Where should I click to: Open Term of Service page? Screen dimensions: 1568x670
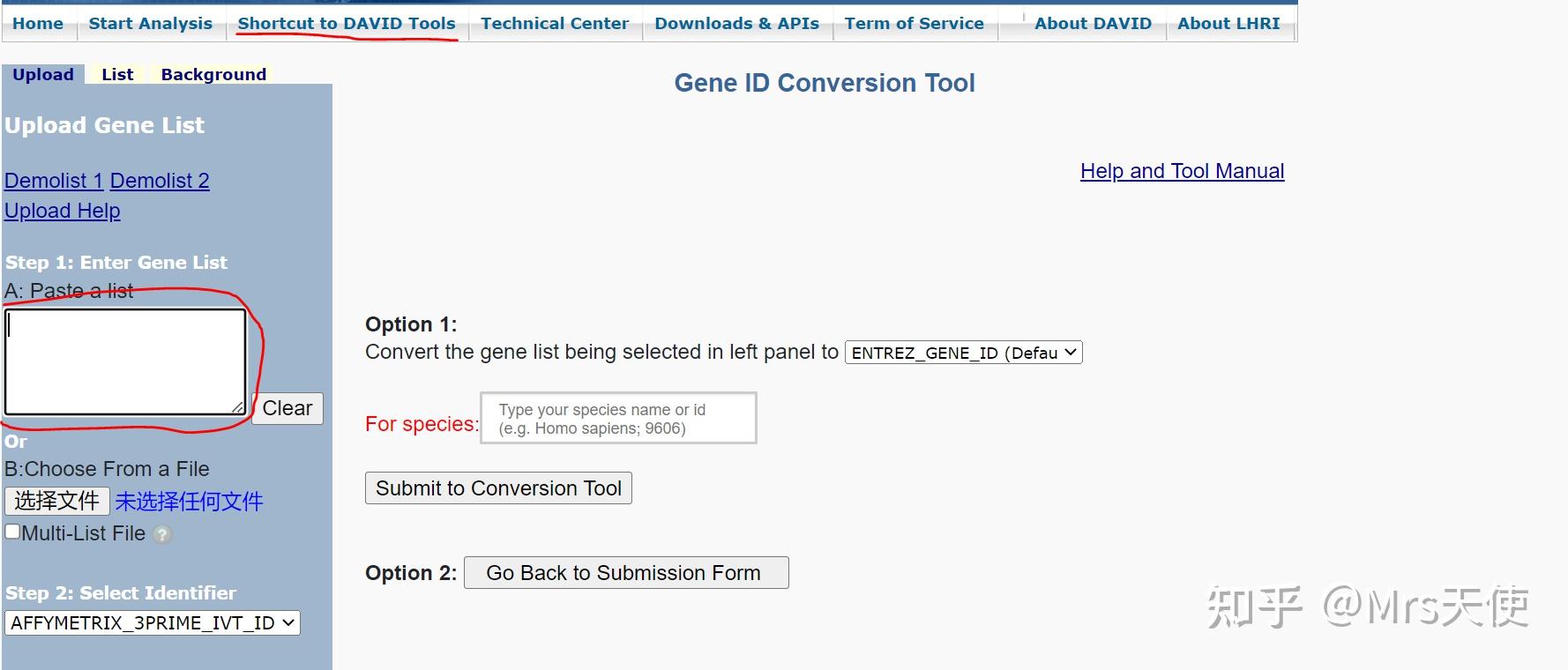click(x=915, y=24)
